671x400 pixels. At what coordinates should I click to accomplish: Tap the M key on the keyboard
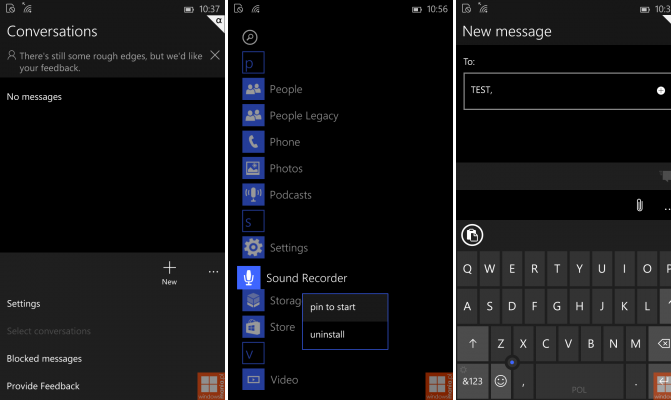pyautogui.click(x=635, y=344)
